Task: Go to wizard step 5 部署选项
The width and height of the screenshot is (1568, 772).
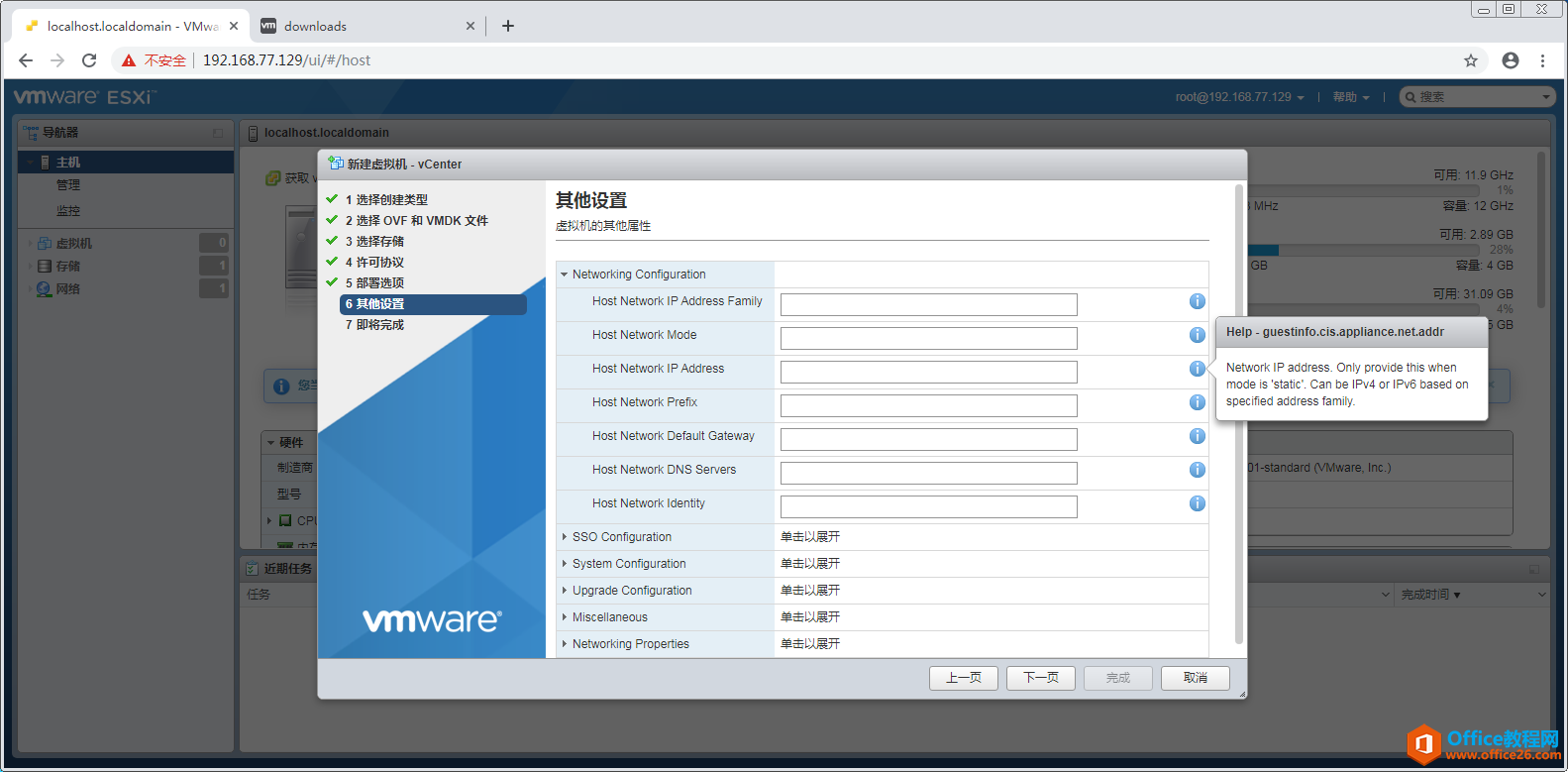Action: tap(374, 282)
